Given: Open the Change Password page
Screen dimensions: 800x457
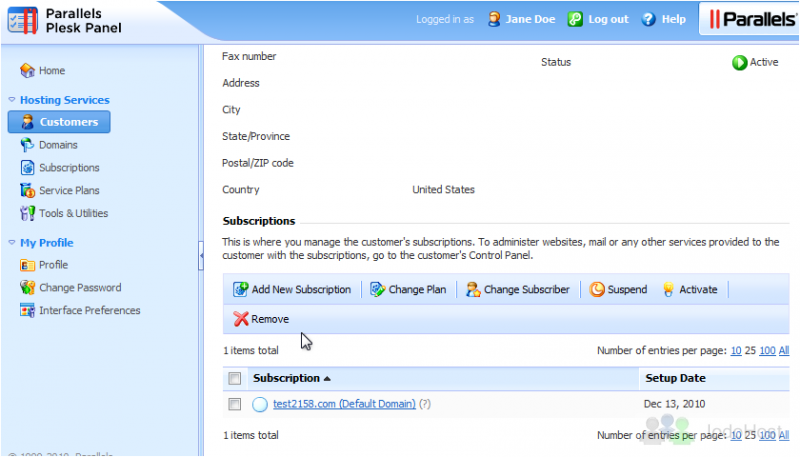Looking at the screenshot, I should click(x=80, y=288).
